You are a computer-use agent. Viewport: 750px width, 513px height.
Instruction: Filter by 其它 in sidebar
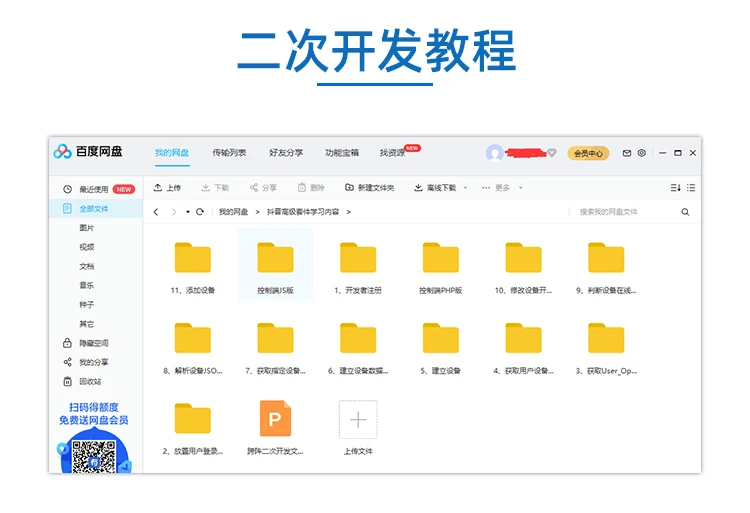[87, 324]
